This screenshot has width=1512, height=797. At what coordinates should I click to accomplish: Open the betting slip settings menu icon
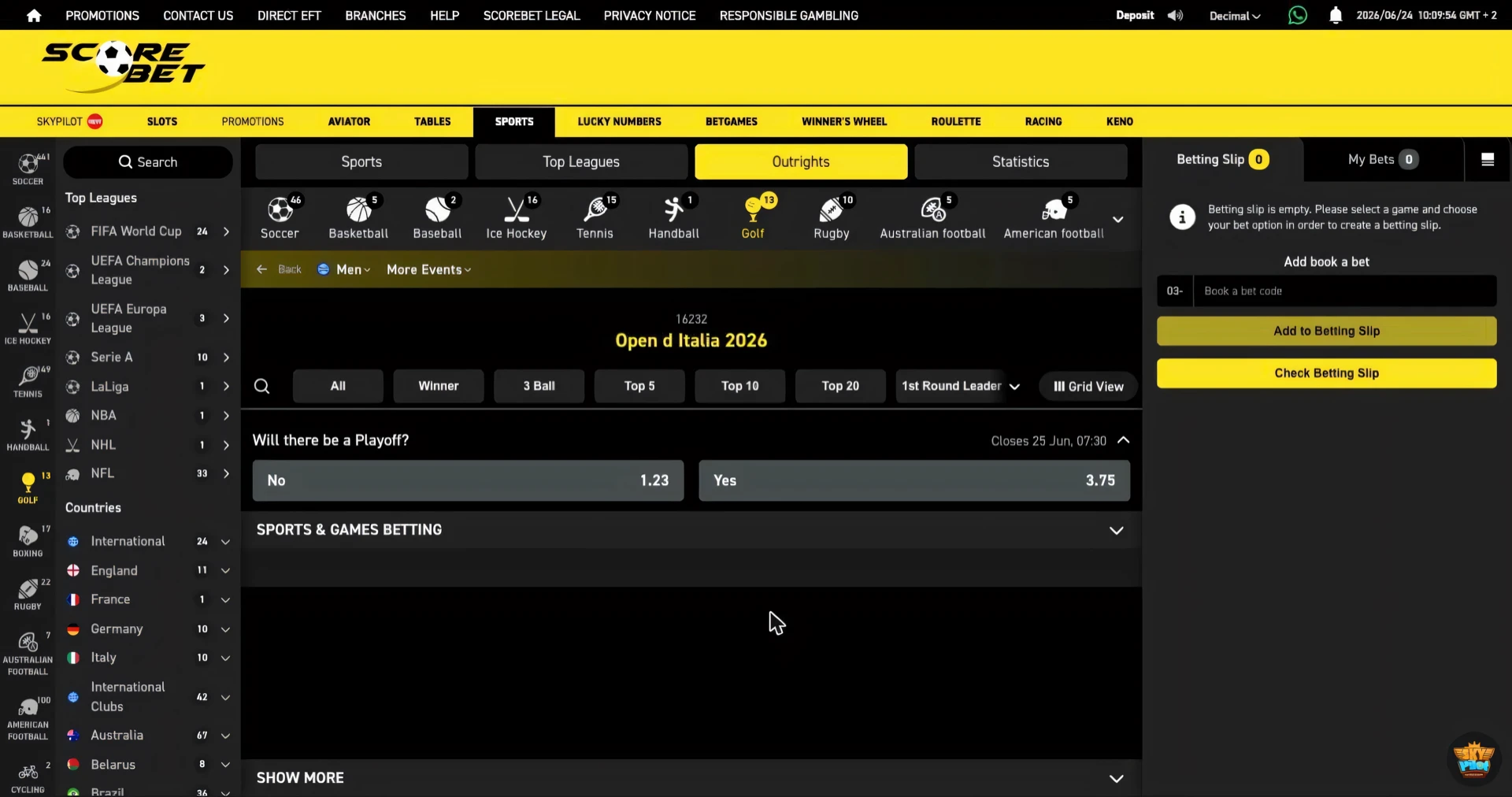(1488, 160)
